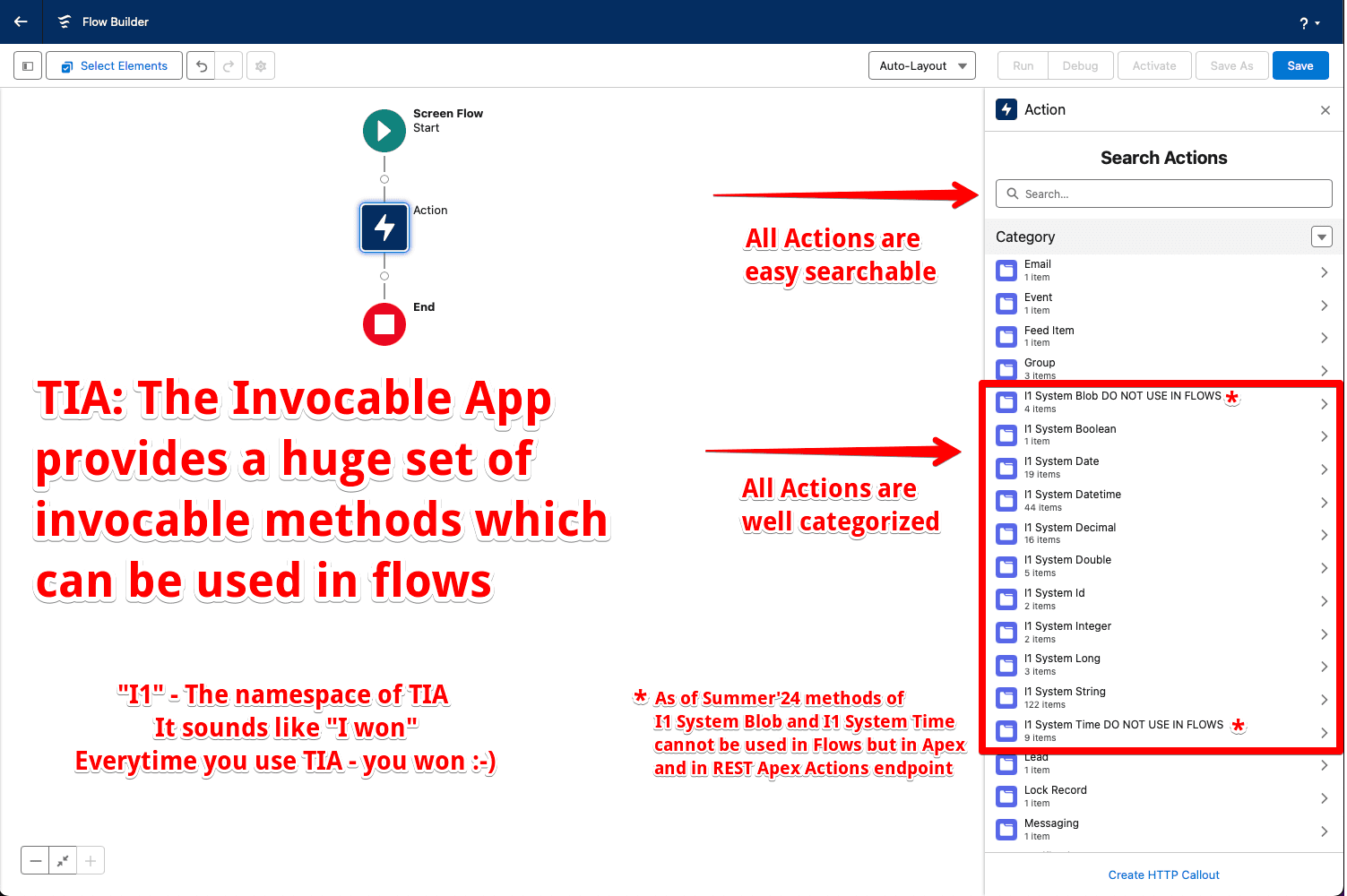The width and height of the screenshot is (1347, 896).
Task: Open I1 System Long folder icon
Action: (x=1006, y=665)
